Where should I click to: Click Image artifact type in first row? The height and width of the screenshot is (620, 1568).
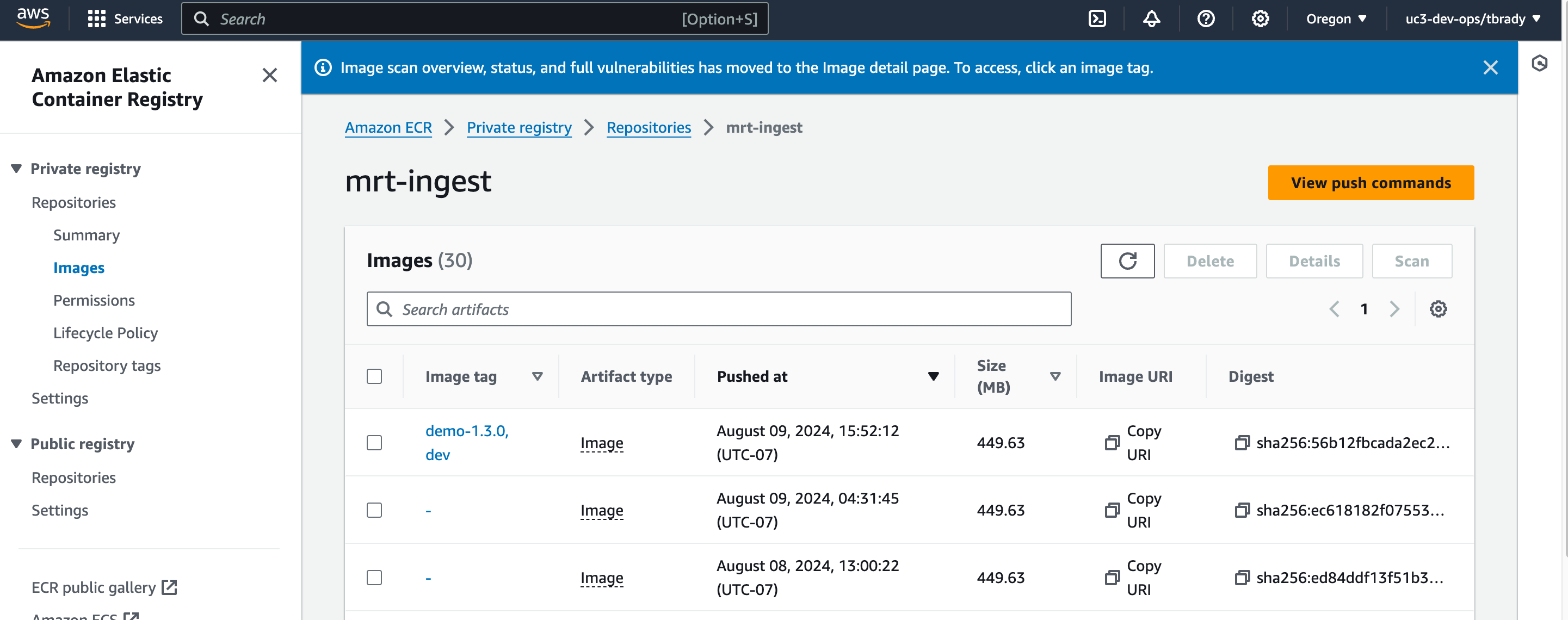602,444
